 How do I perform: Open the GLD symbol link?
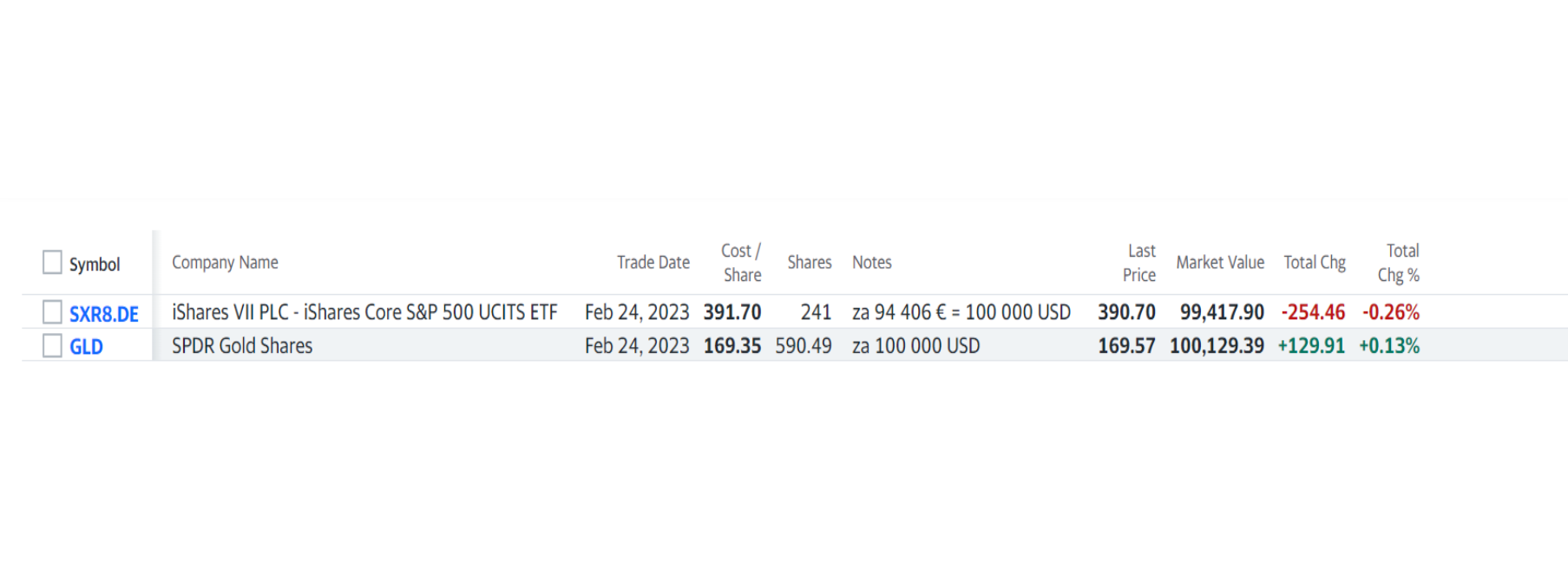tap(86, 347)
